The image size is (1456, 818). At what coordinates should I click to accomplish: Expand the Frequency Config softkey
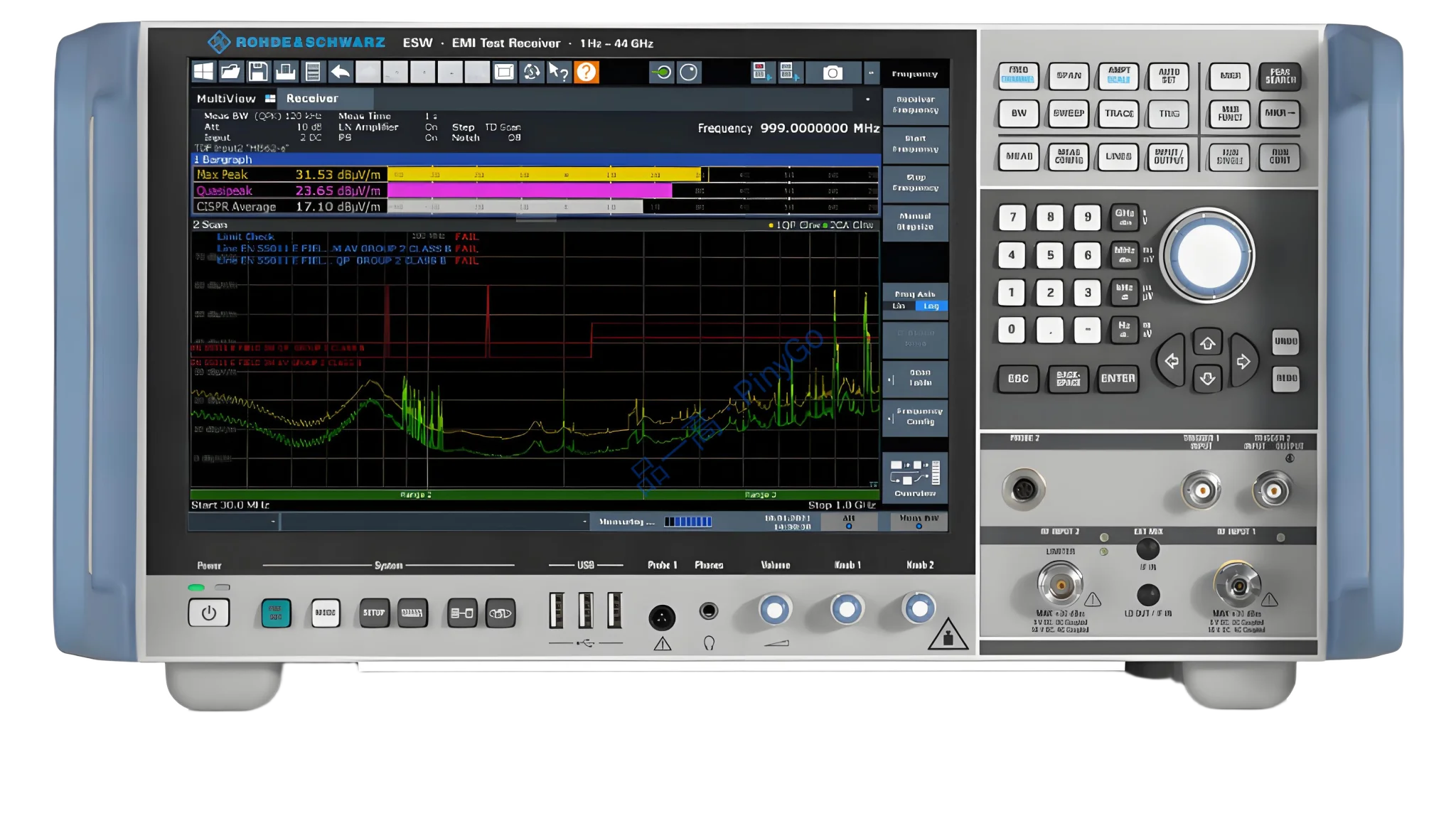point(915,416)
